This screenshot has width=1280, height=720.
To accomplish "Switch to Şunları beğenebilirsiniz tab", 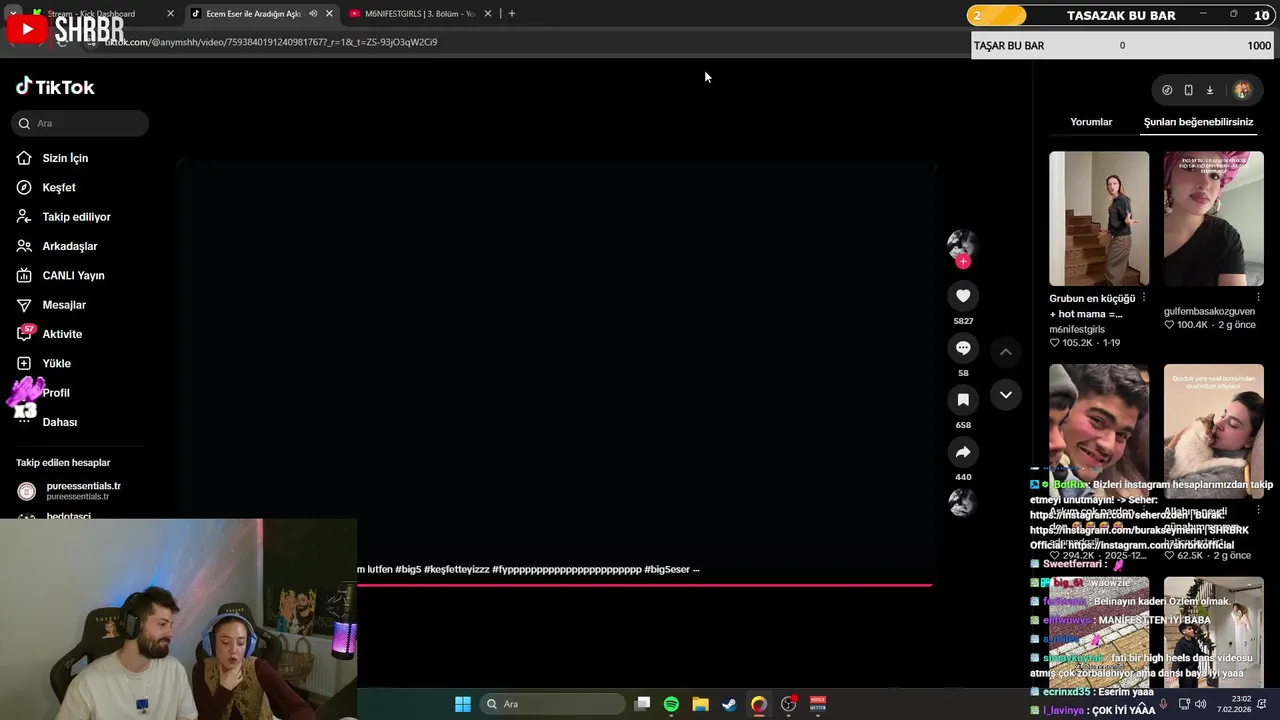I will (1198, 122).
